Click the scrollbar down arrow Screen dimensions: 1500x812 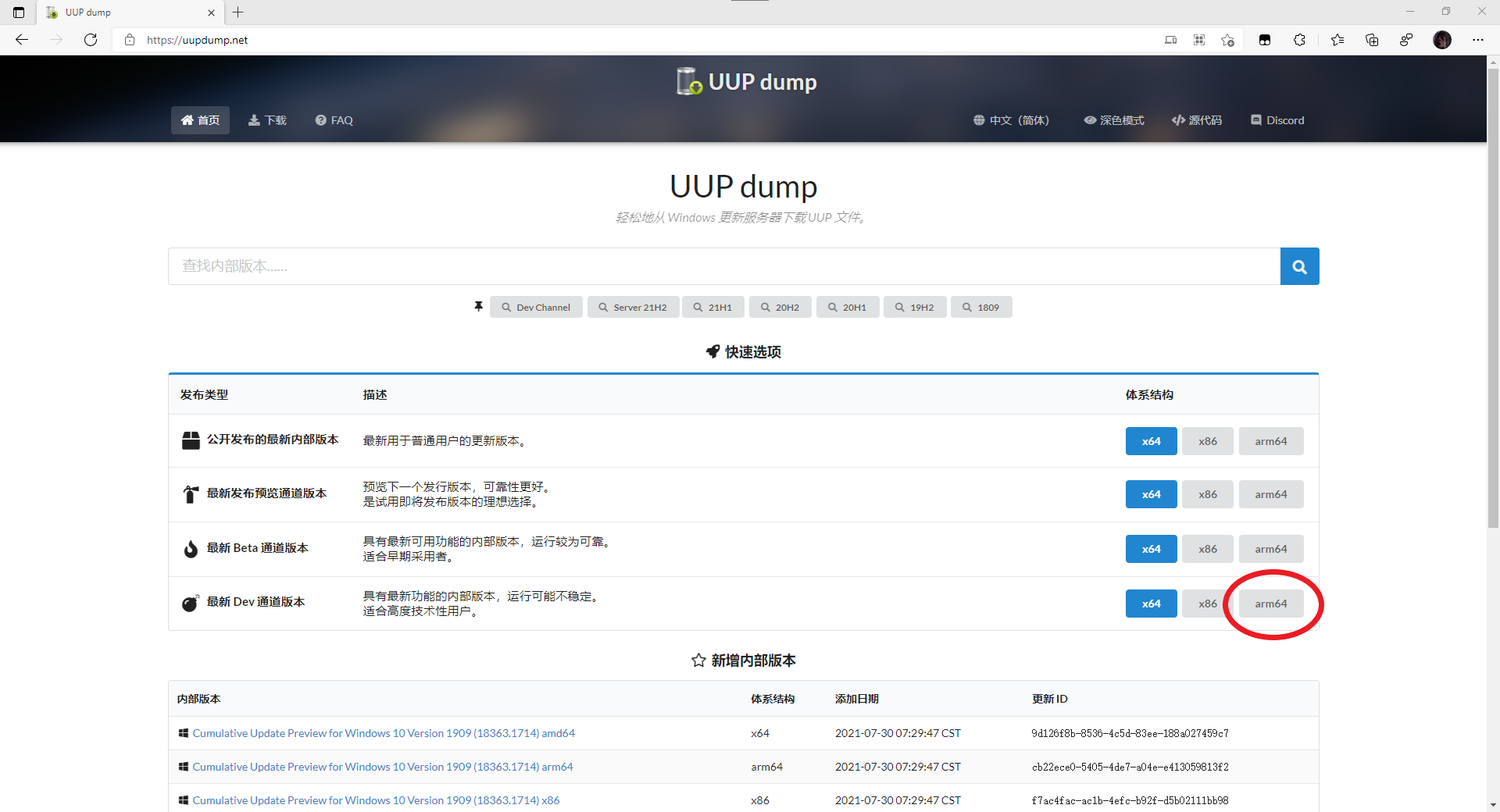pos(1493,804)
